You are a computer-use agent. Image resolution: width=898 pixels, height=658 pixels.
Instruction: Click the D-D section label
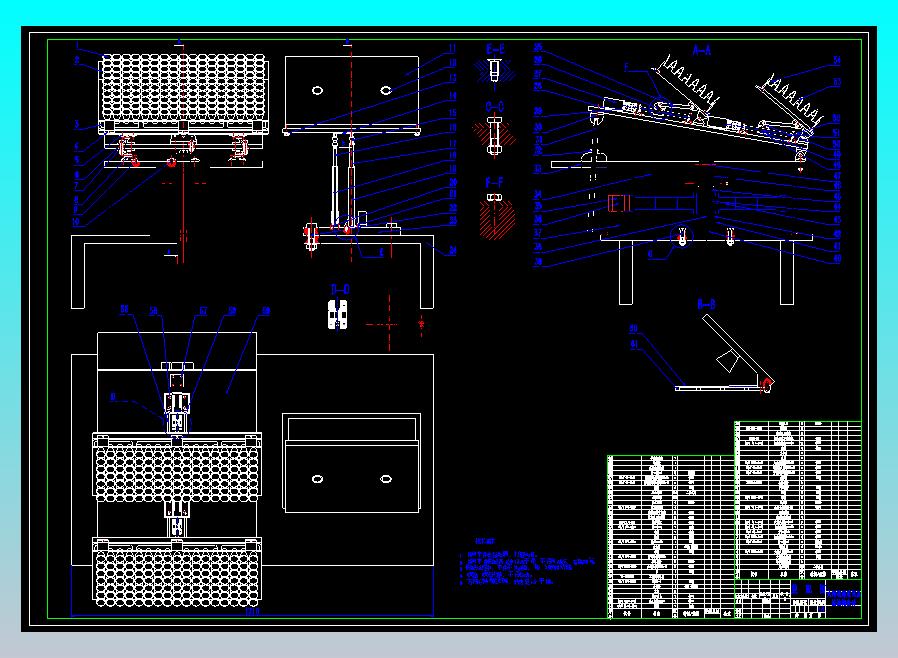pyautogui.click(x=340, y=289)
